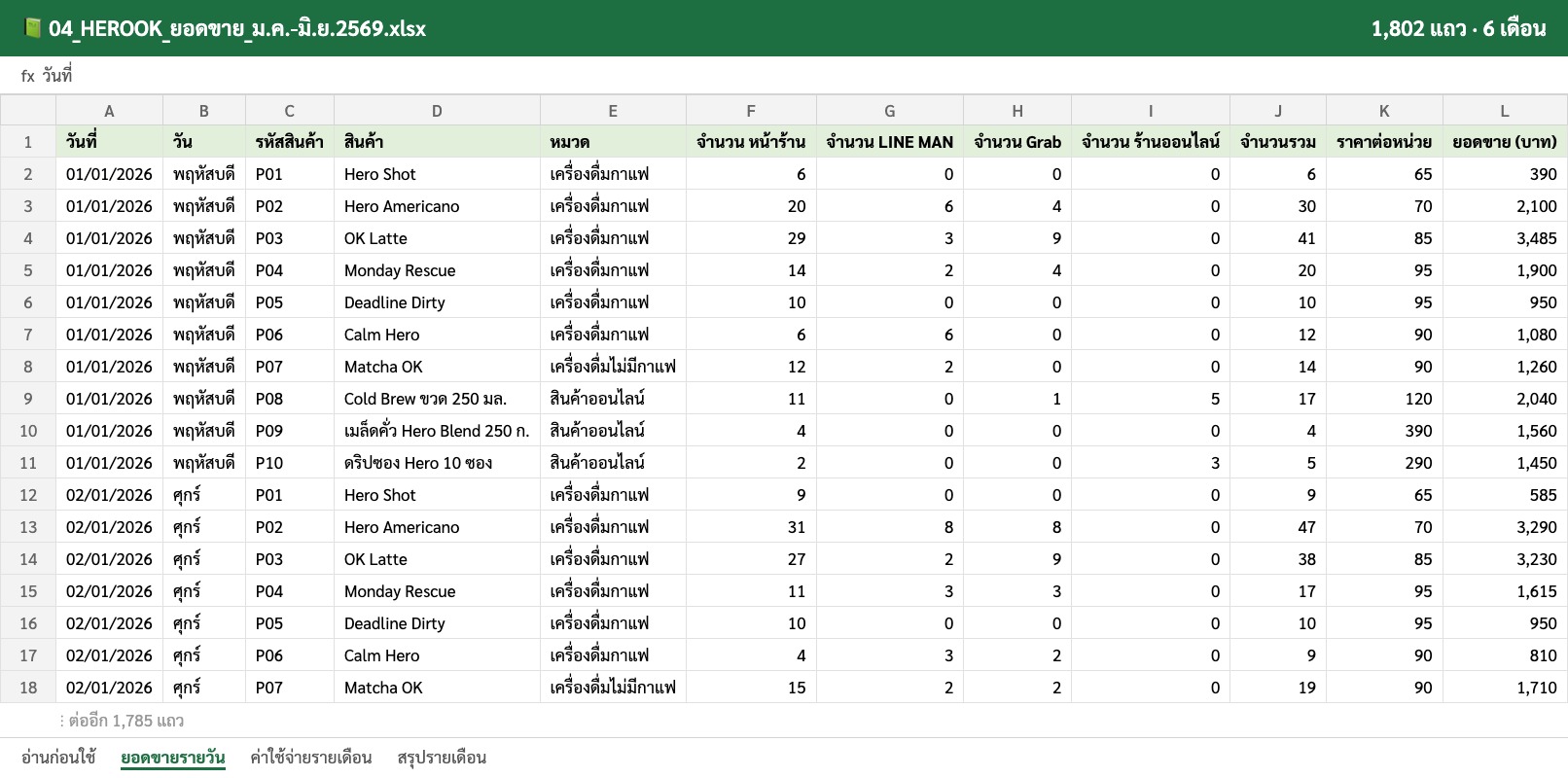Select column D header

pyautogui.click(x=437, y=111)
